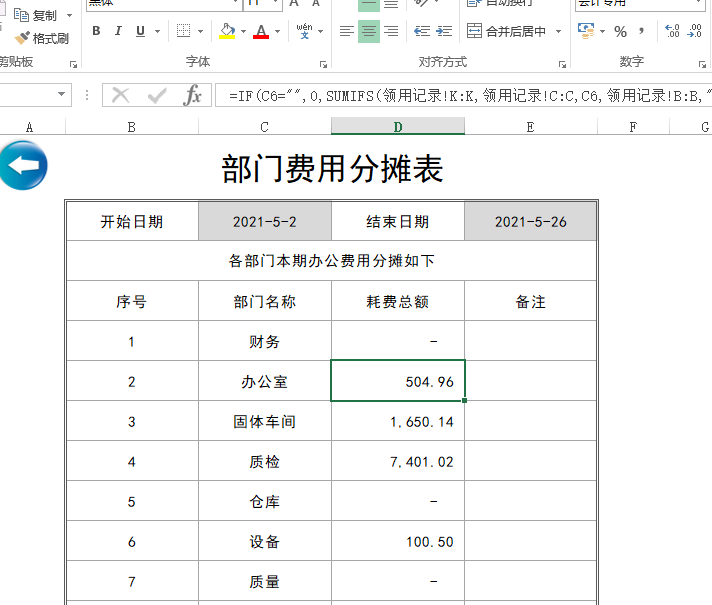
Task: Select the column D header
Action: click(398, 127)
